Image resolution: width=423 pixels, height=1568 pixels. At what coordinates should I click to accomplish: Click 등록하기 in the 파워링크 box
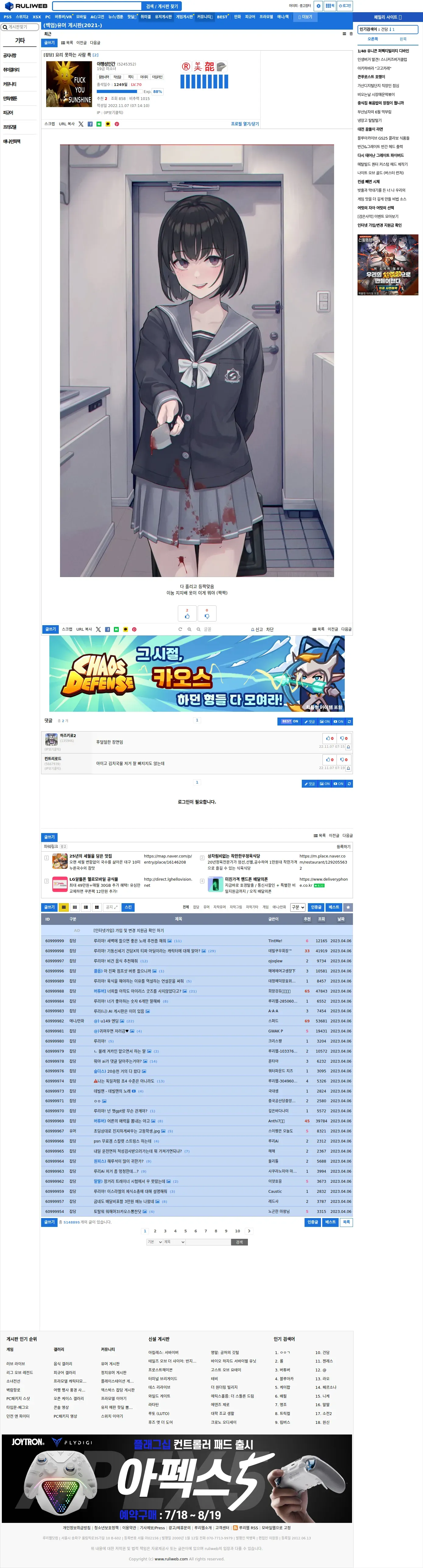pos(344,847)
